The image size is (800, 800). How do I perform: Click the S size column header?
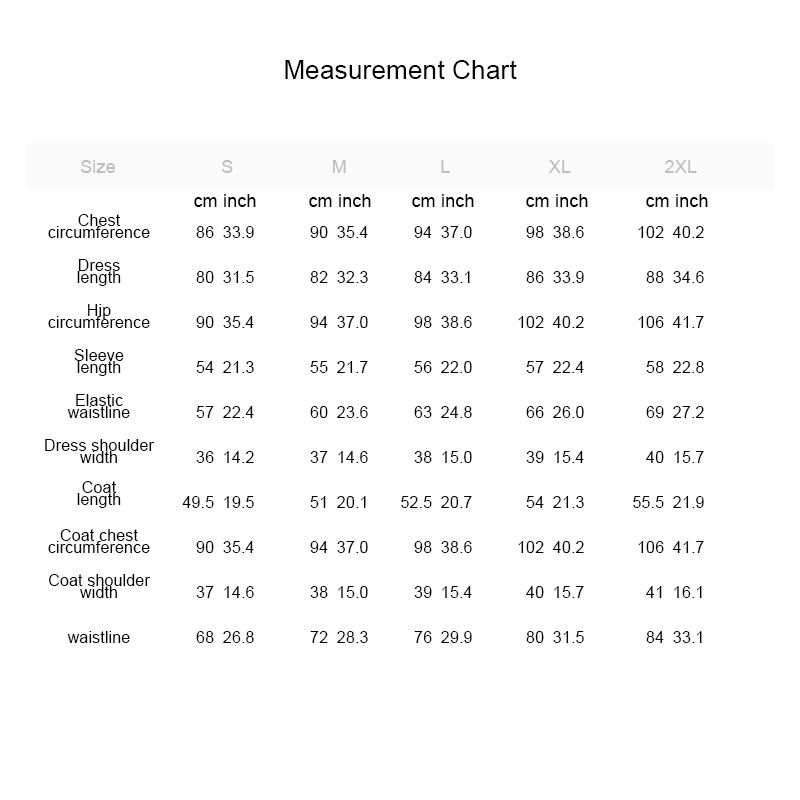[x=227, y=167]
